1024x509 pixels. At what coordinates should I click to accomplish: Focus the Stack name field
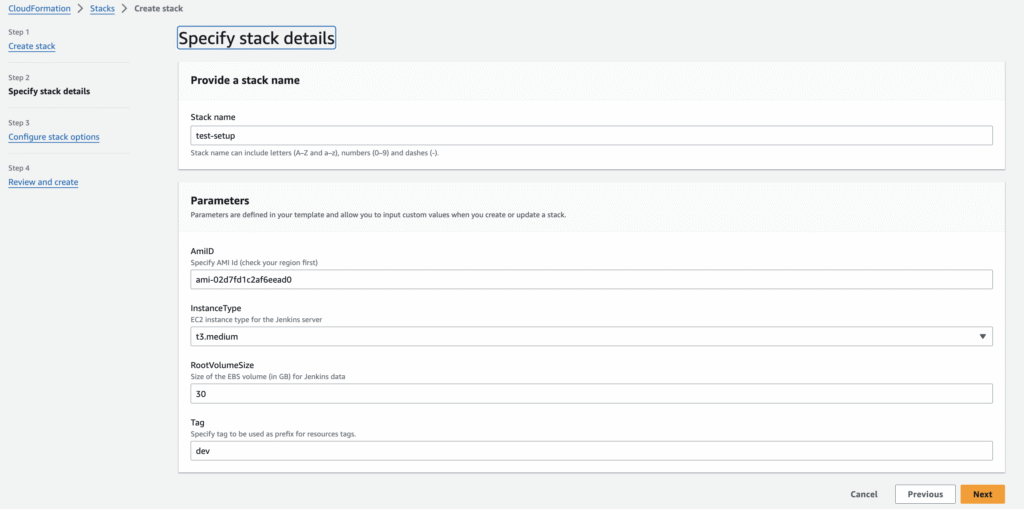click(x=591, y=135)
